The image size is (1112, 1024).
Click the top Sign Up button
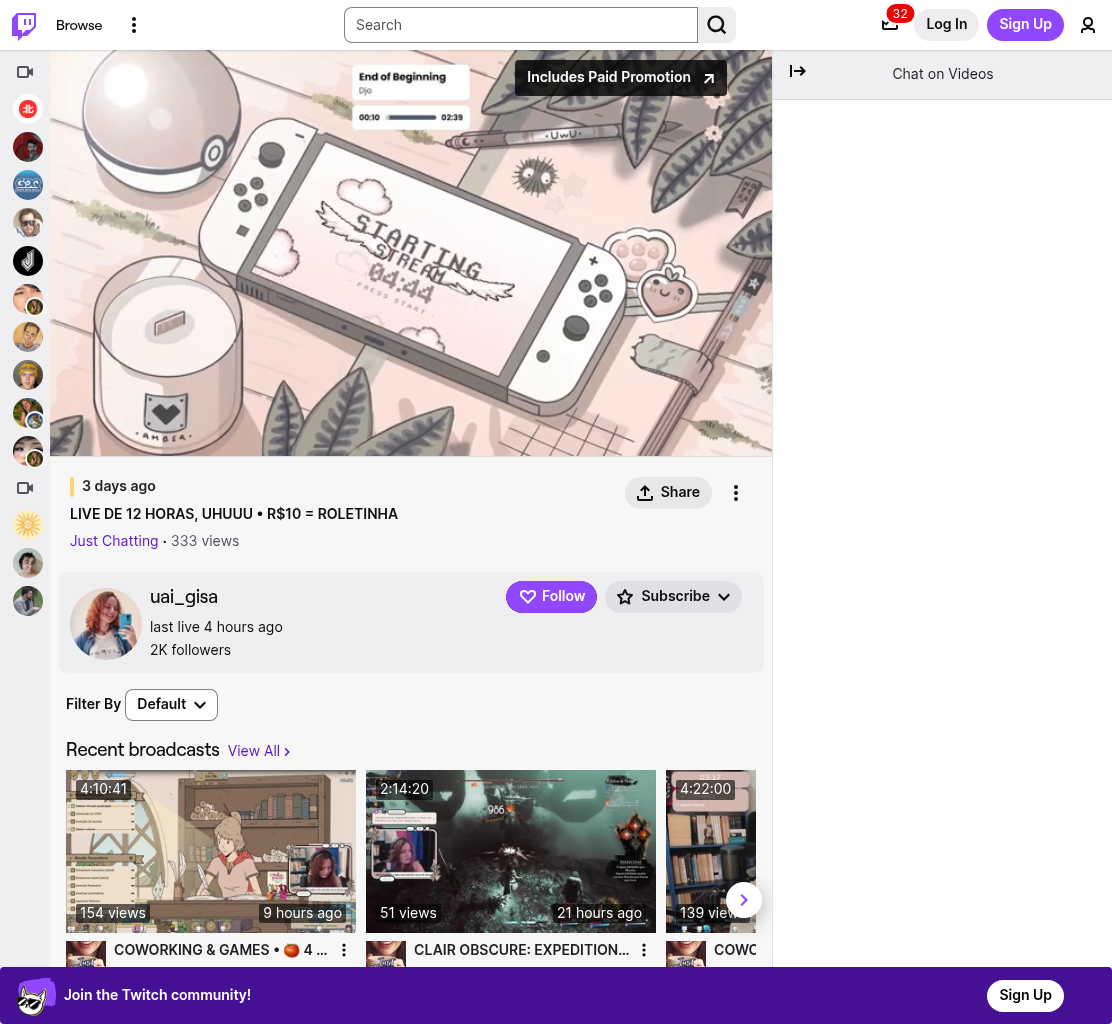pos(1025,25)
